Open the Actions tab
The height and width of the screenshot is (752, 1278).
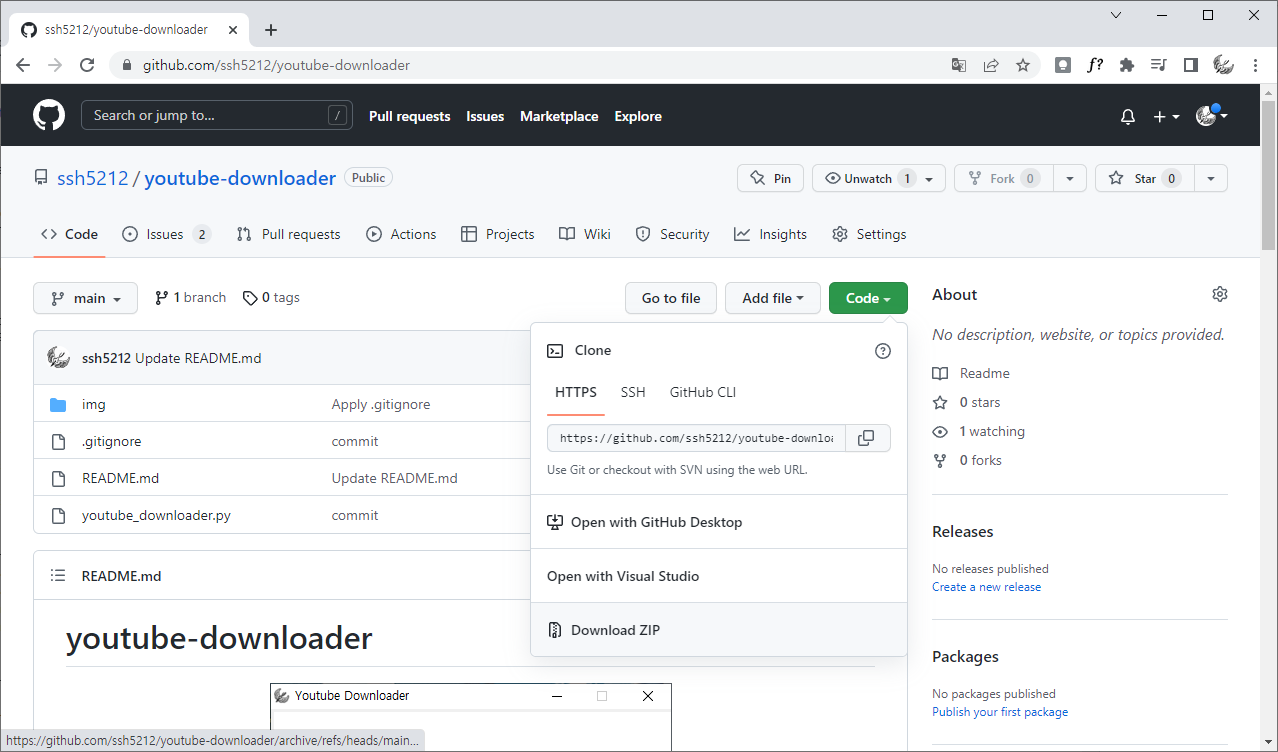click(401, 234)
